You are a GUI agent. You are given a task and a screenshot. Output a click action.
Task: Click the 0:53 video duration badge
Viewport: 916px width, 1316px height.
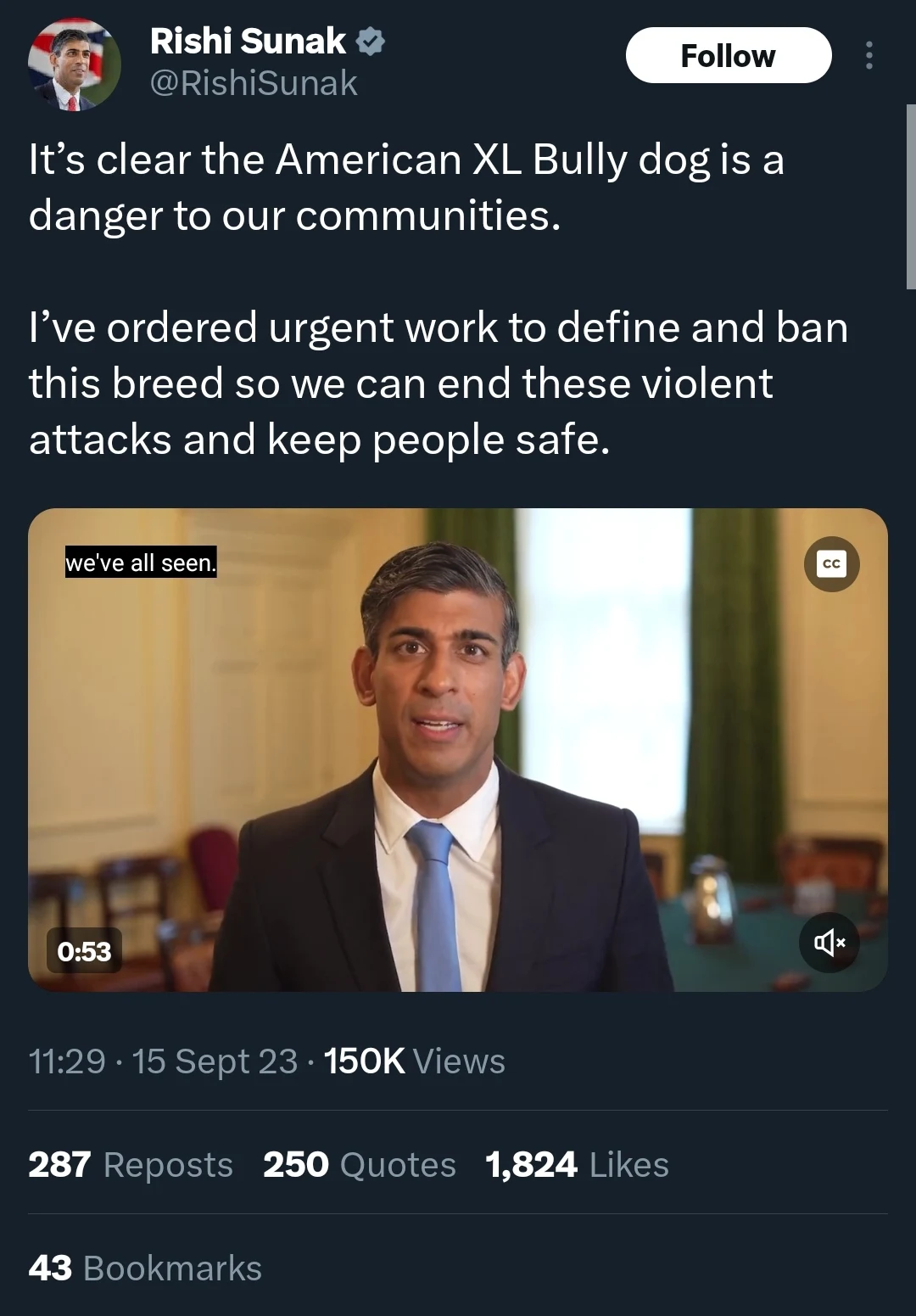click(84, 951)
